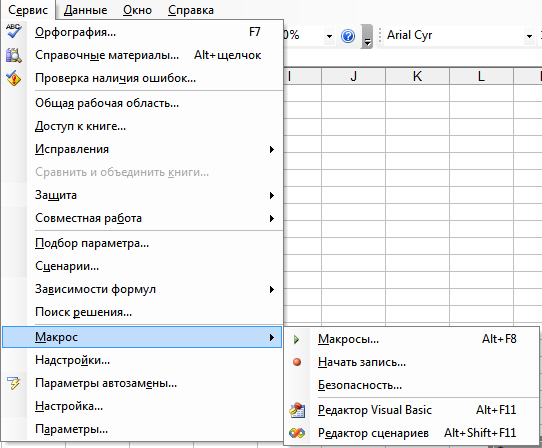Click the Visual Basic editor icon
The height and width of the screenshot is (448, 542).
pyautogui.click(x=297, y=410)
